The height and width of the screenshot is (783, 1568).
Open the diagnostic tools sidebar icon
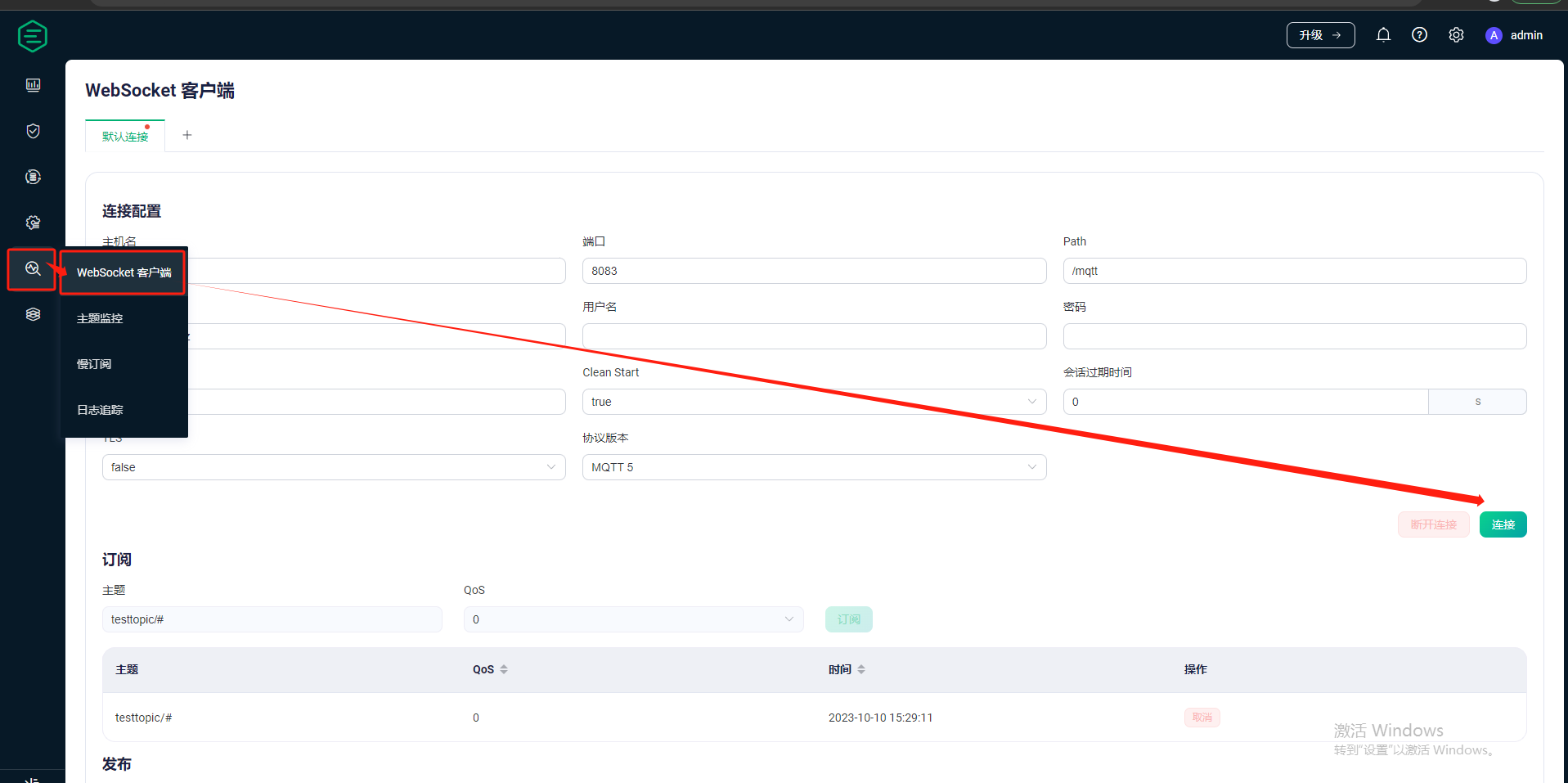click(x=33, y=268)
